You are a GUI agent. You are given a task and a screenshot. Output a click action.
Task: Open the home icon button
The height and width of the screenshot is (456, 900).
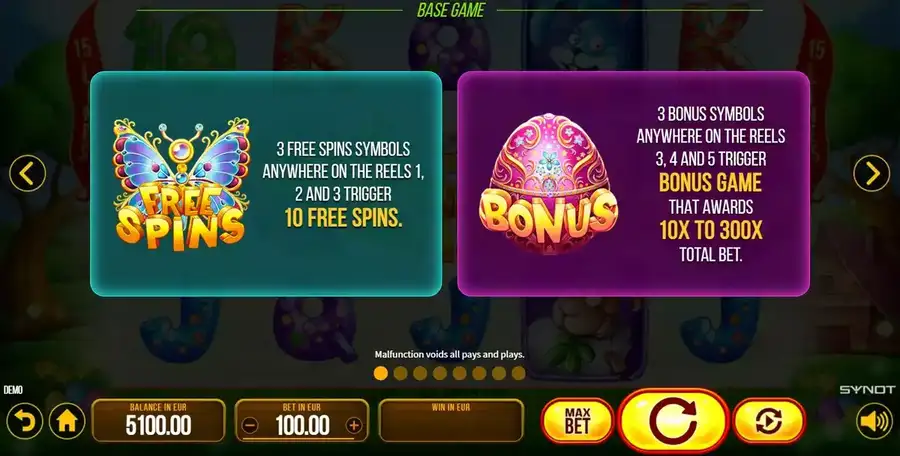click(67, 422)
